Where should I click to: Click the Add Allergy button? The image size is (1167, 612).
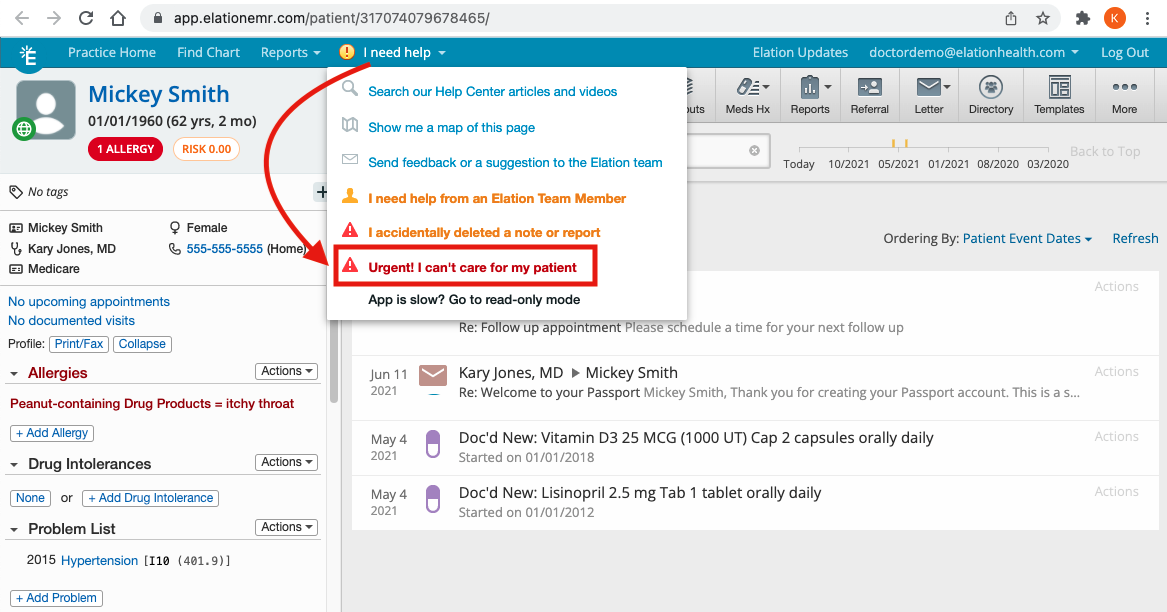[52, 433]
